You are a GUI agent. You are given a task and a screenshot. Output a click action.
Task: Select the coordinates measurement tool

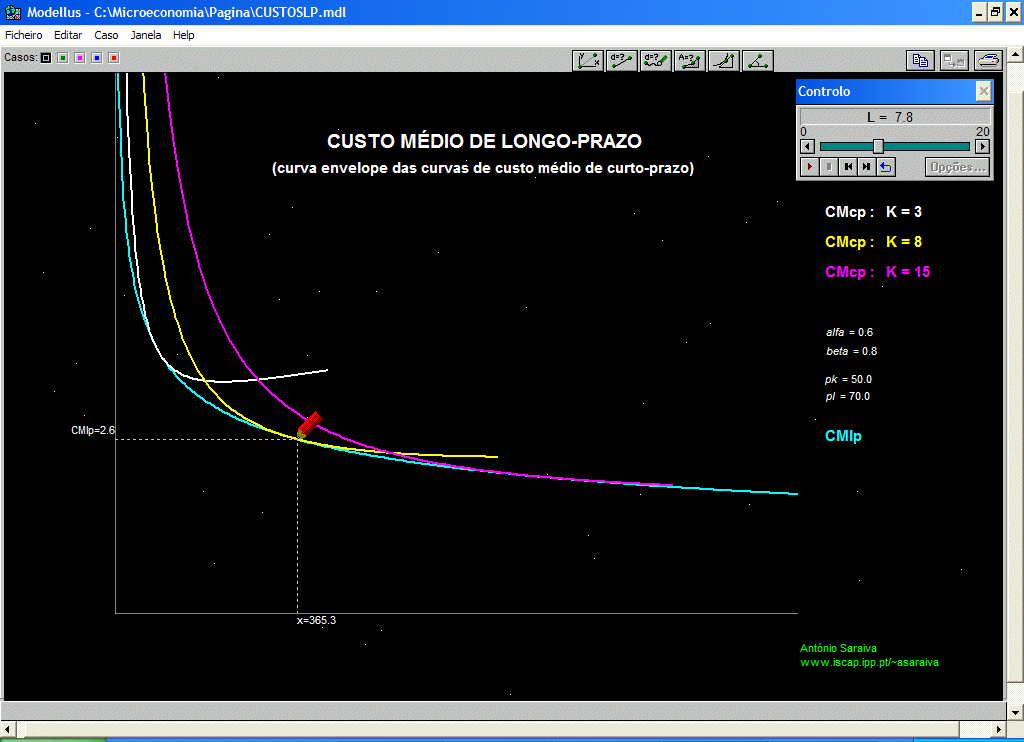pyautogui.click(x=588, y=61)
